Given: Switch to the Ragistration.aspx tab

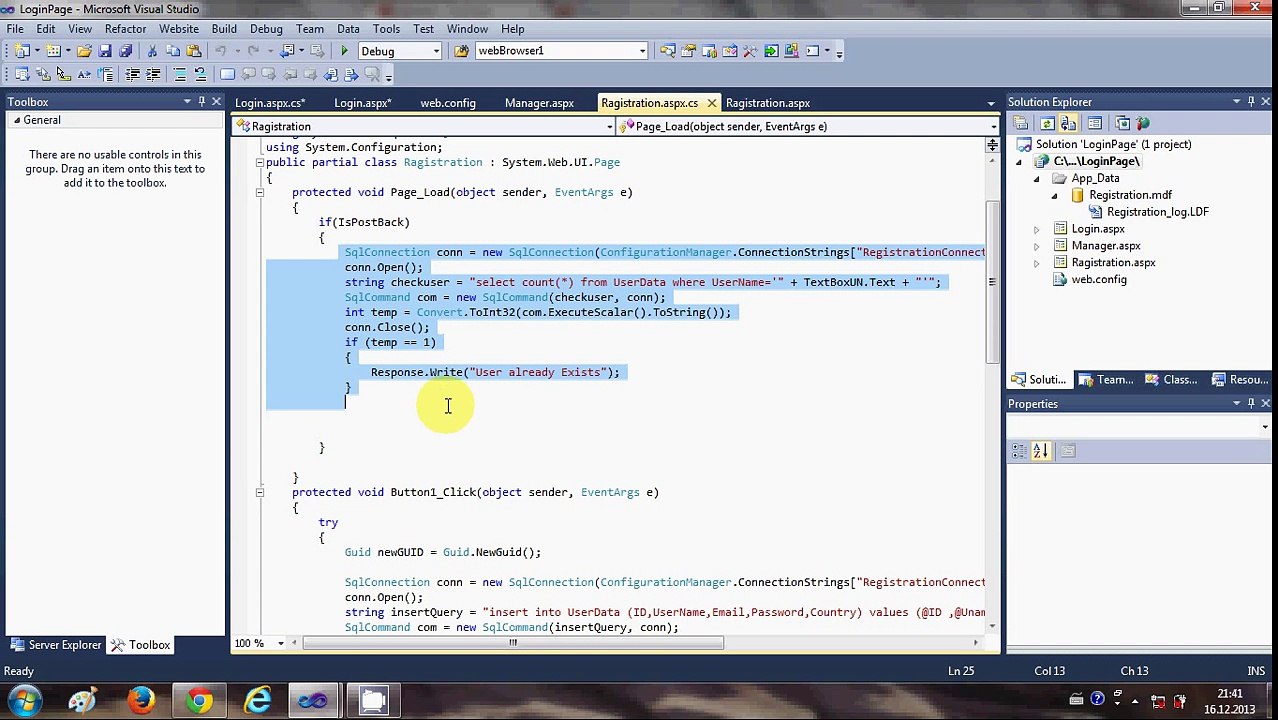Looking at the screenshot, I should (768, 103).
